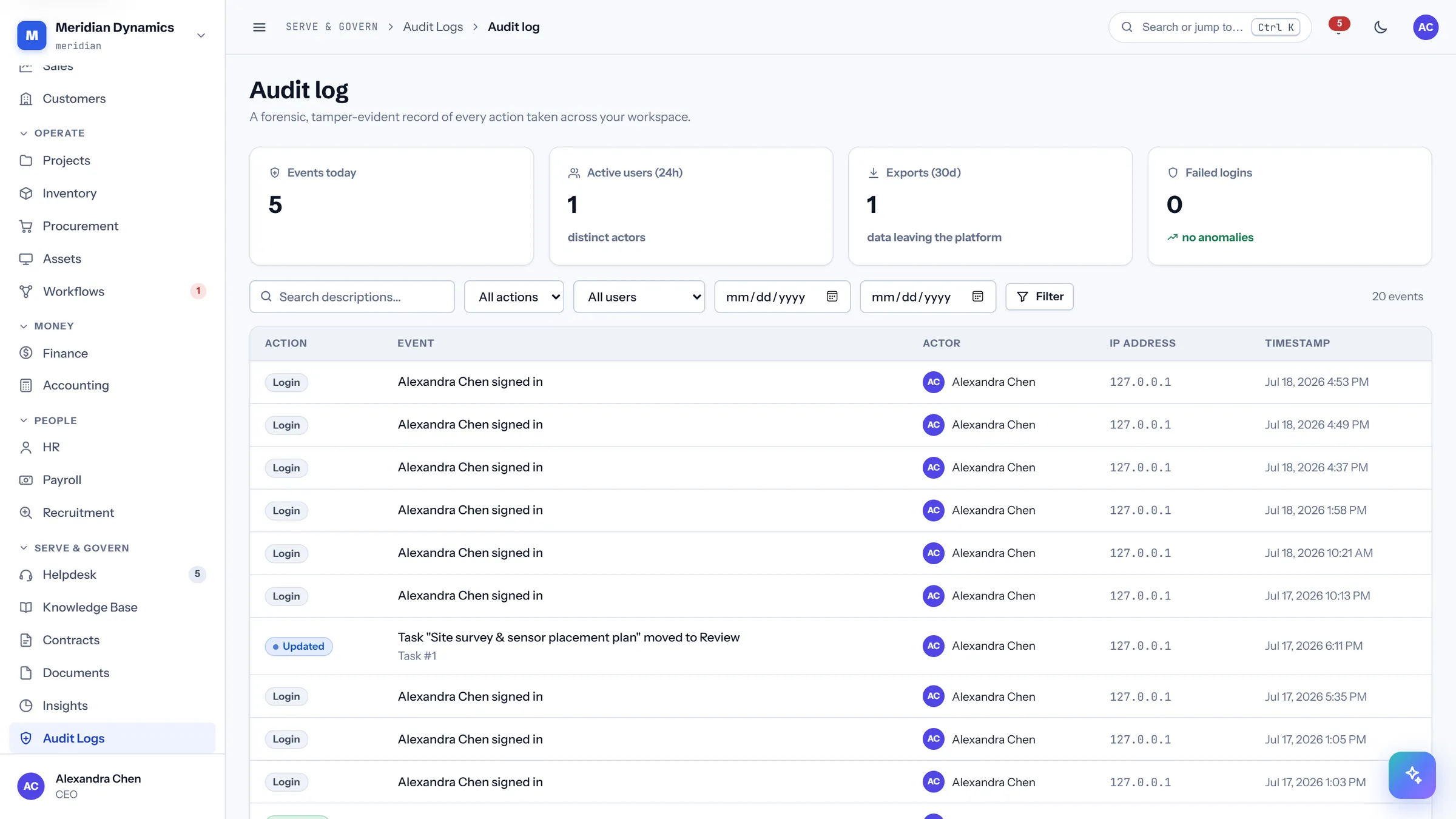Click the ACTOR column header
This screenshot has width=1456, height=819.
(x=942, y=343)
